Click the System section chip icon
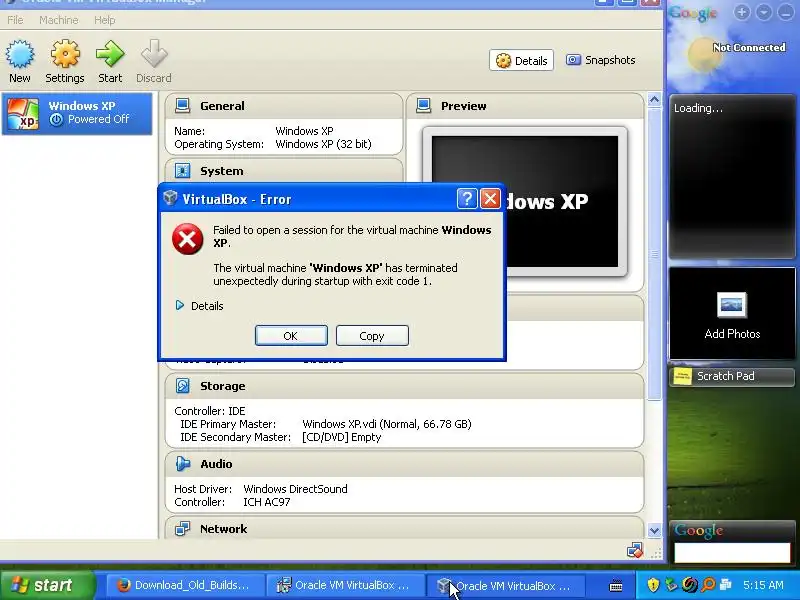The width and height of the screenshot is (800, 600). 182,170
